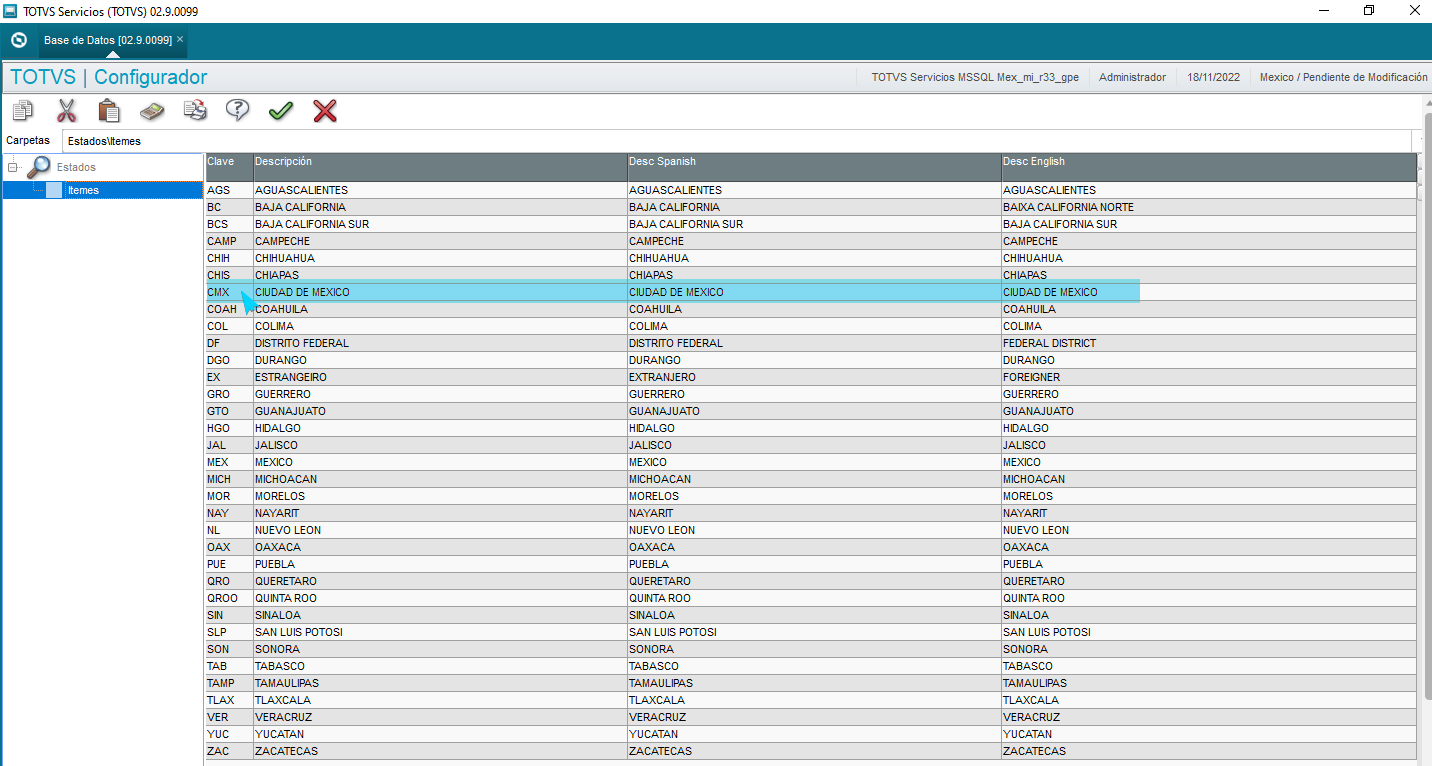Screen dimensions: 1432x766
Task: Click the Paste clipboard toolbar icon
Action: tap(109, 110)
